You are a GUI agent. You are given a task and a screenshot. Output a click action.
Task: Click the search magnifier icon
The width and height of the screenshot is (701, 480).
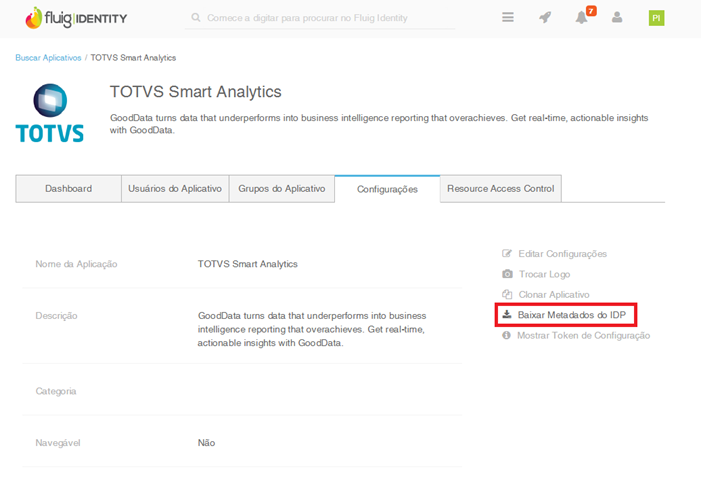(x=196, y=17)
